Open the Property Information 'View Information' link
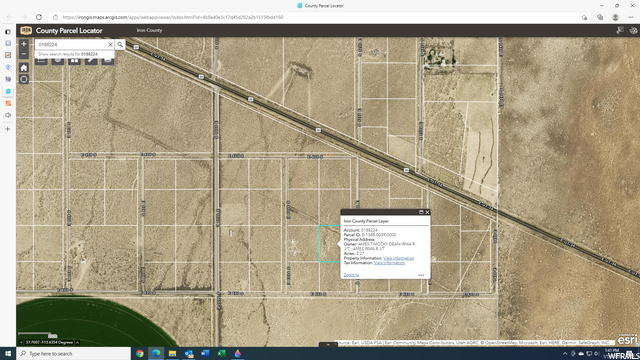The width and height of the screenshot is (640, 360). tap(398, 258)
